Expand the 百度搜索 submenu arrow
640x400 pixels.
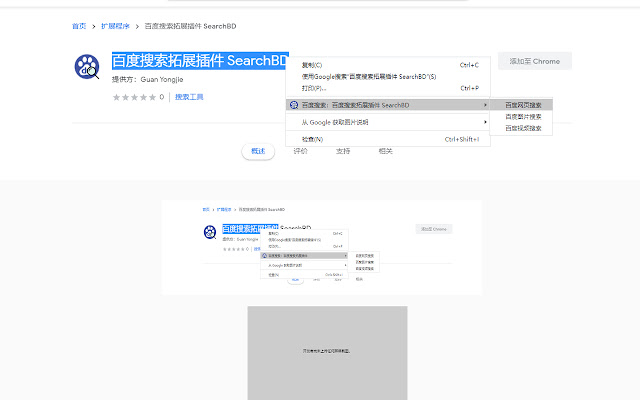coord(485,105)
